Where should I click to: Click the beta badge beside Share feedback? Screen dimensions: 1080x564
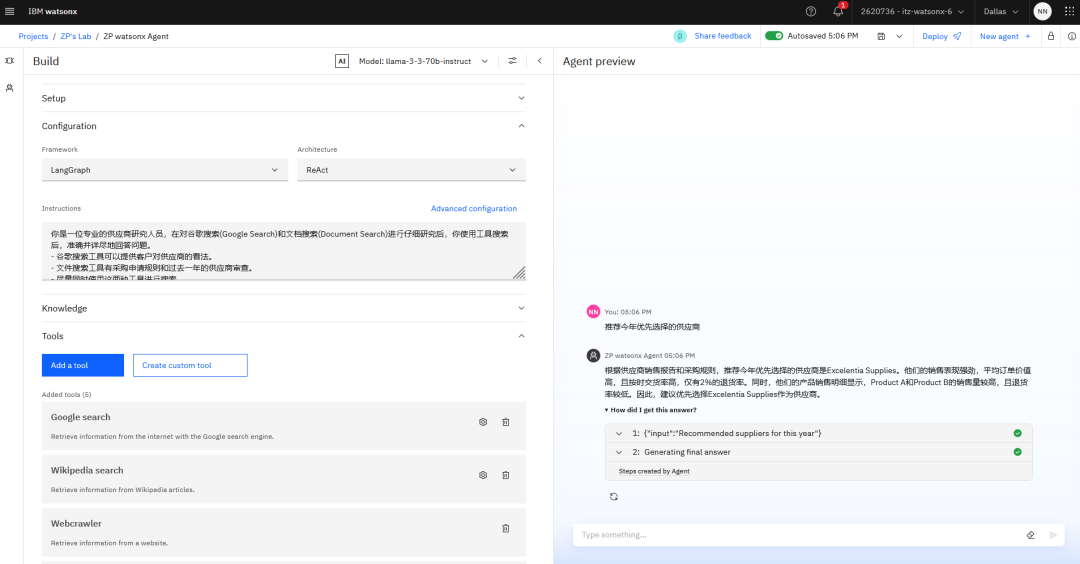(680, 36)
